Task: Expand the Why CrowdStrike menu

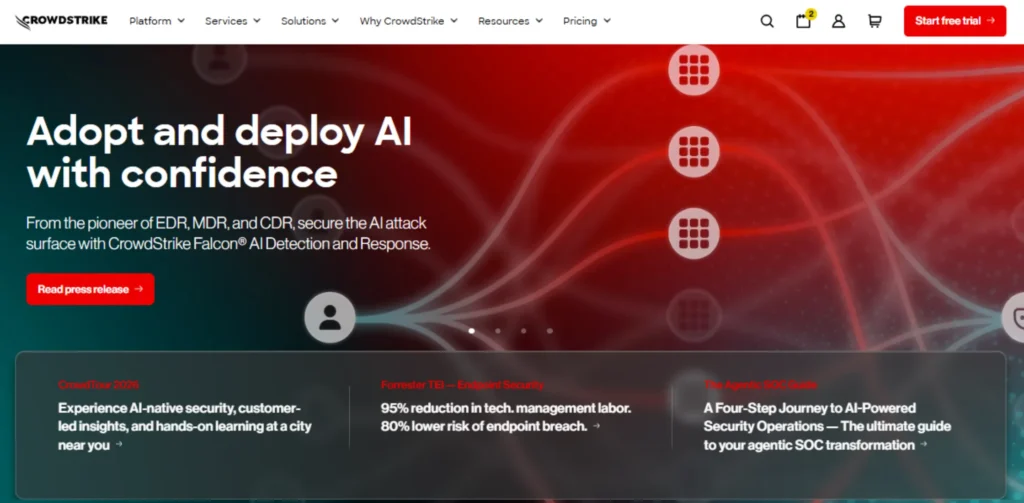Action: point(408,21)
